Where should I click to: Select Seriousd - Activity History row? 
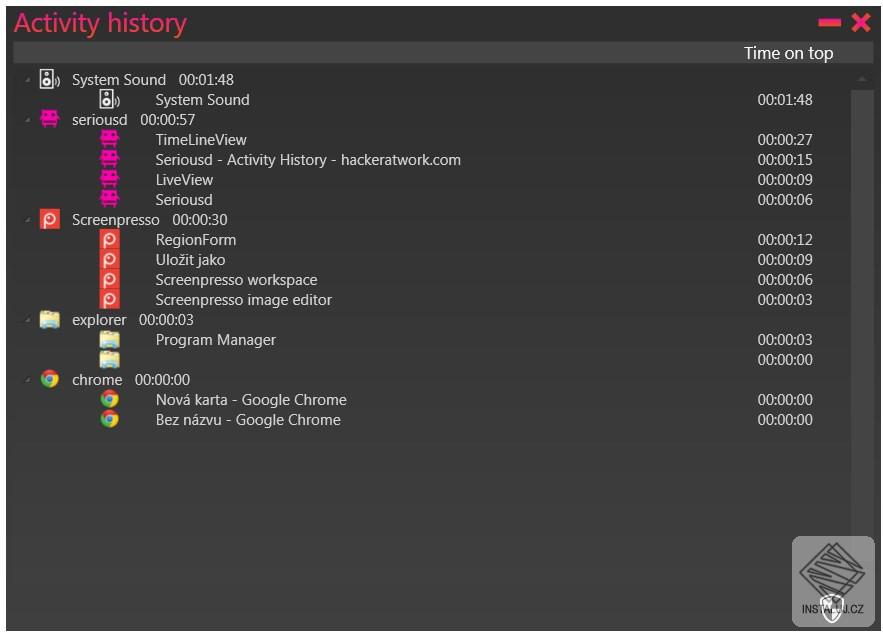pos(307,160)
